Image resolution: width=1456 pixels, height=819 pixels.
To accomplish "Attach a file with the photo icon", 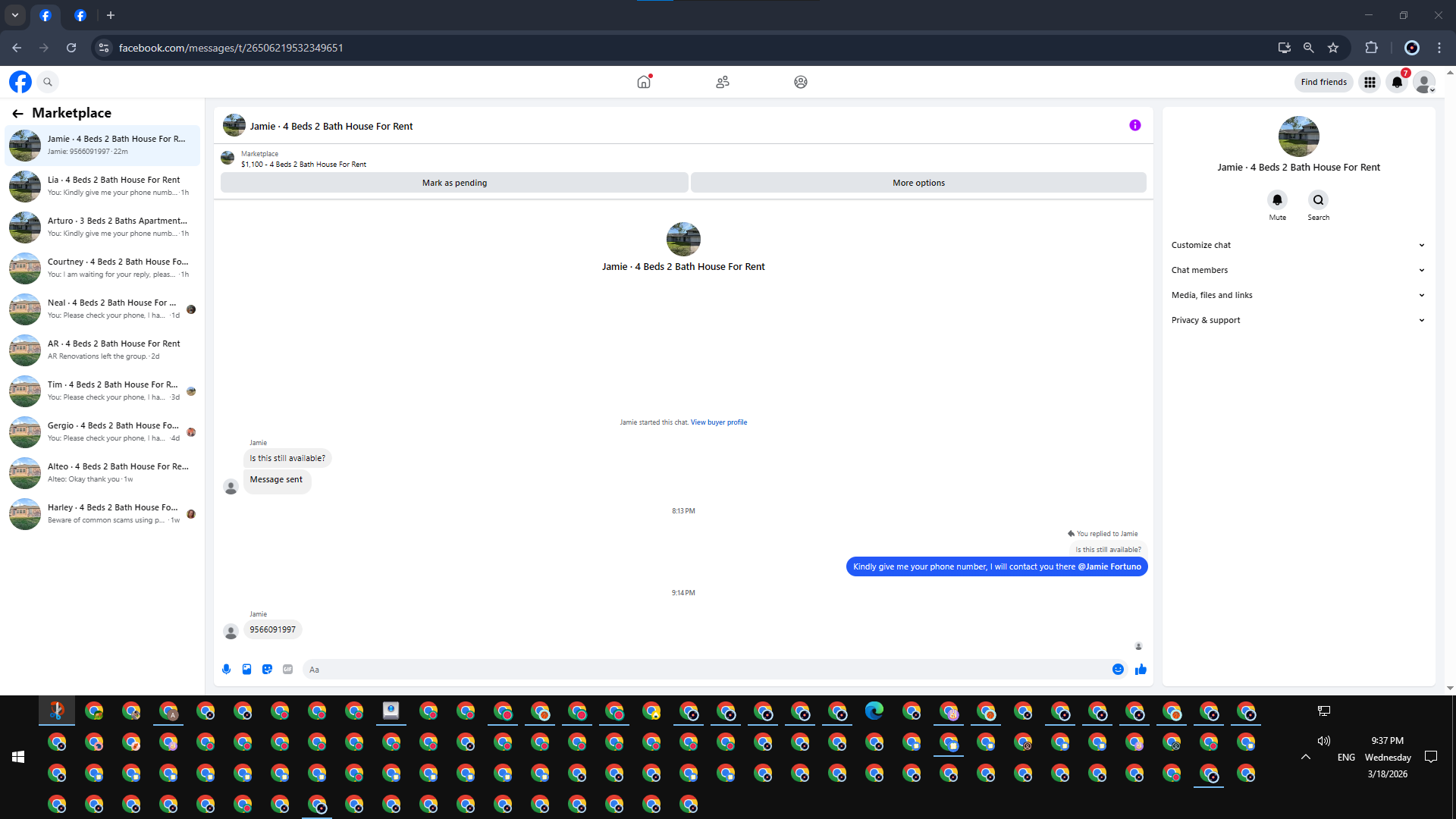I will click(246, 669).
